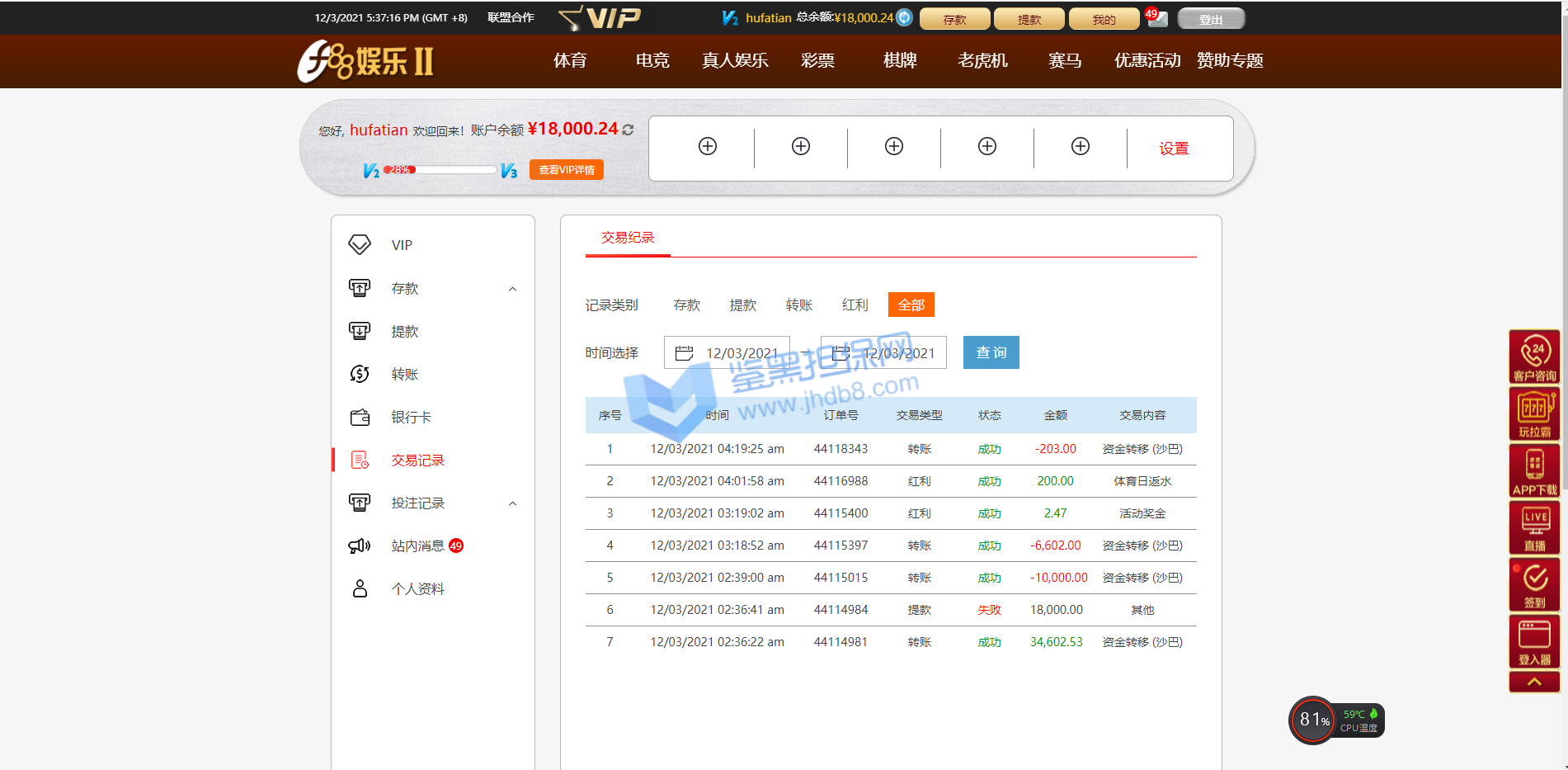This screenshot has height=770, width=1568.
Task: Click the first plus shortcut slot
Action: pos(707,147)
